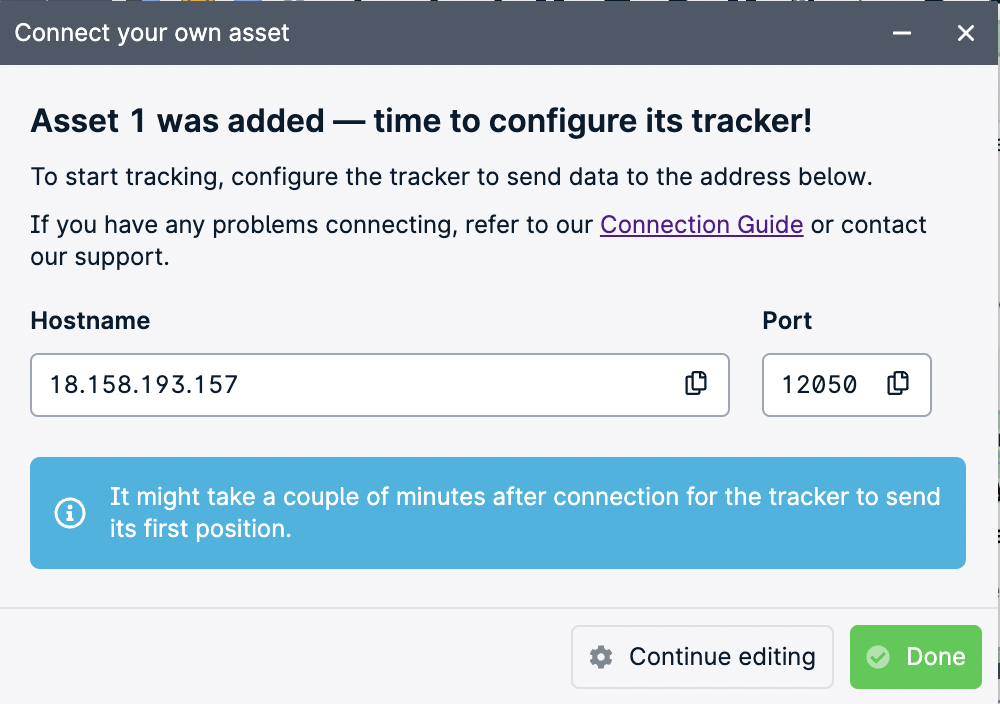Click the words our support
Viewport: 1000px width, 704px height.
pos(100,257)
